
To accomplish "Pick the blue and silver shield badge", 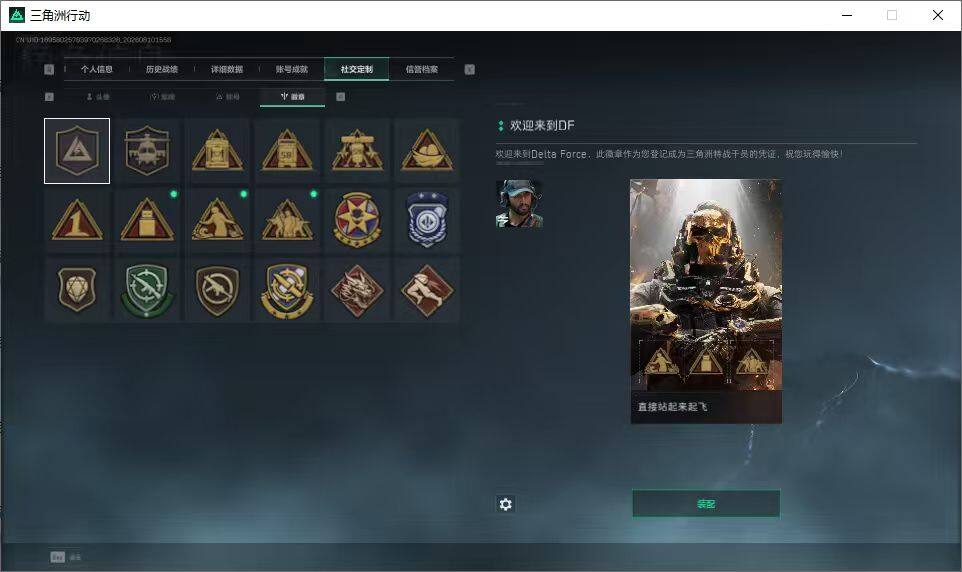I will (x=427, y=220).
